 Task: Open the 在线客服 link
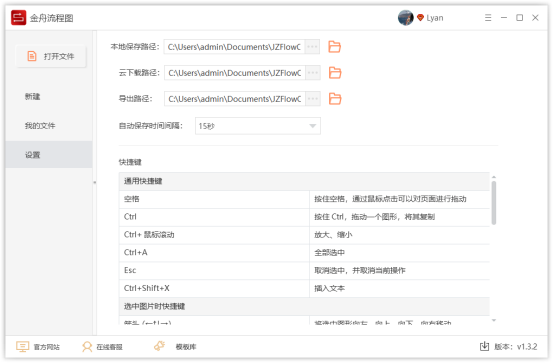109,347
